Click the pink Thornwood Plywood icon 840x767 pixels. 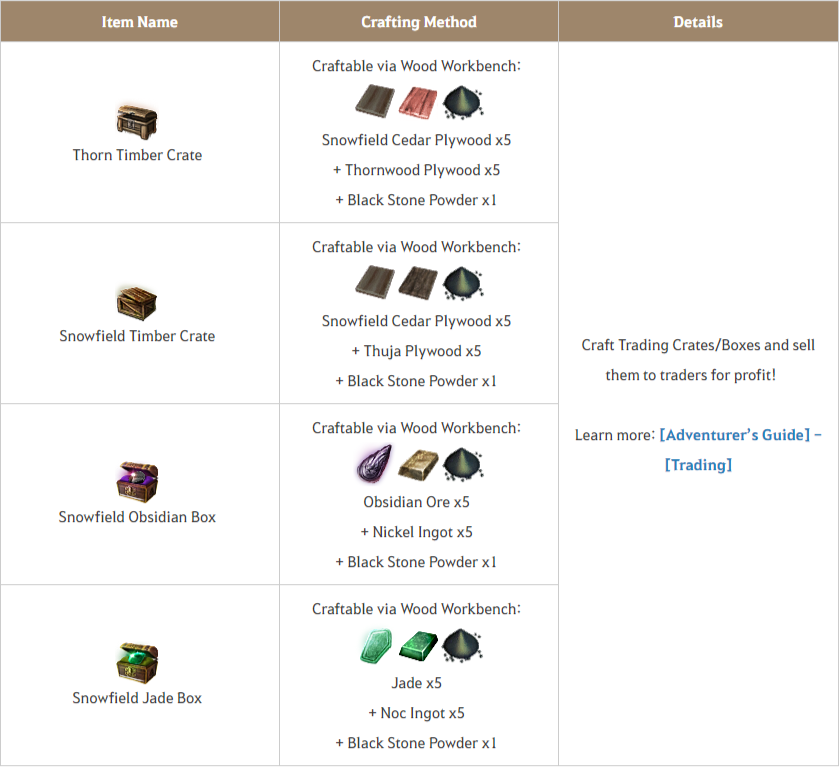pyautogui.click(x=418, y=102)
